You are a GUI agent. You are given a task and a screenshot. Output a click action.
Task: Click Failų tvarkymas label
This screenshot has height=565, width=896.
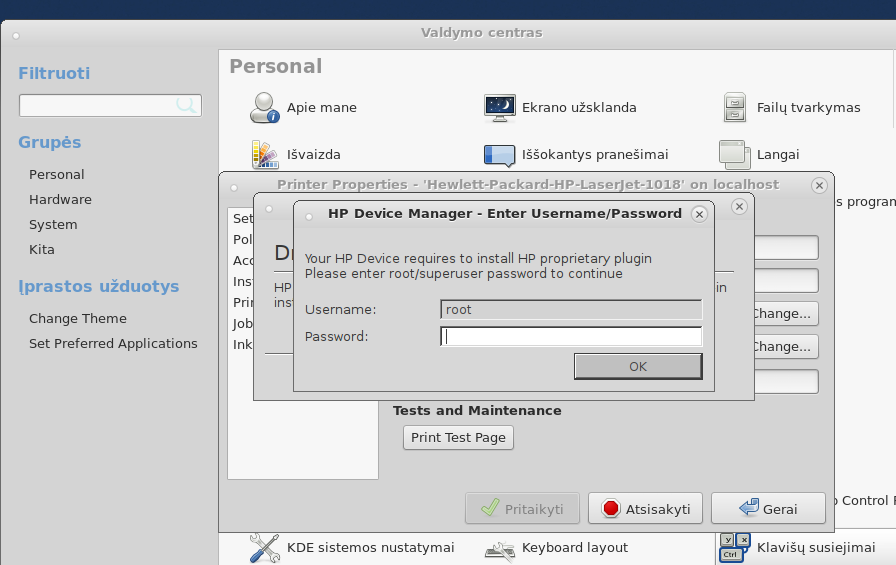point(809,107)
